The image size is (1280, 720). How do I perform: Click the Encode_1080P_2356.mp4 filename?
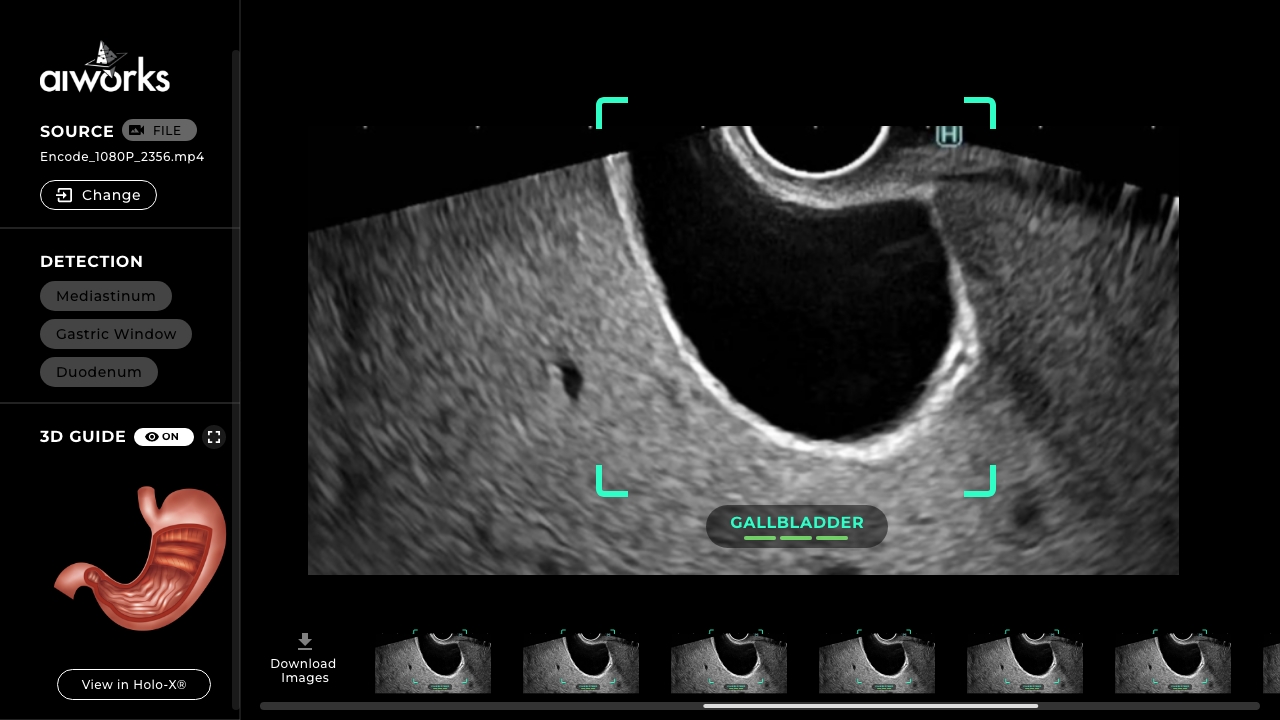pos(122,157)
